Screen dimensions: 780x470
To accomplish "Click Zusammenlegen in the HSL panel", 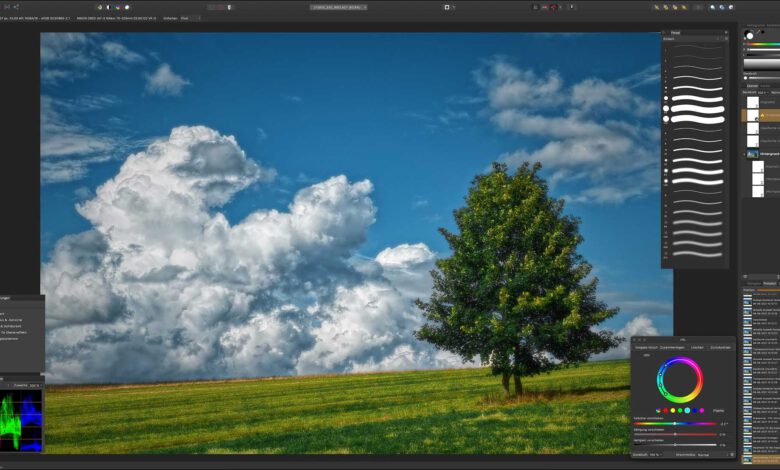I will click(x=672, y=347).
